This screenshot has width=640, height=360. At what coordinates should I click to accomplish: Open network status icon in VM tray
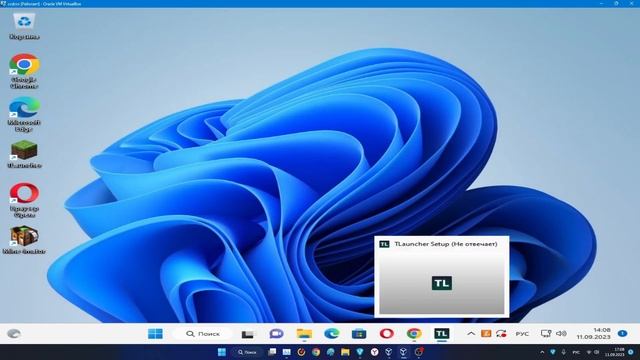pyautogui.click(x=546, y=333)
